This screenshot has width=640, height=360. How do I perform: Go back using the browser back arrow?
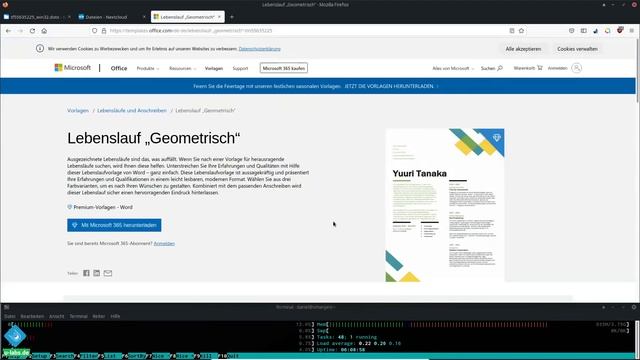click(9, 31)
